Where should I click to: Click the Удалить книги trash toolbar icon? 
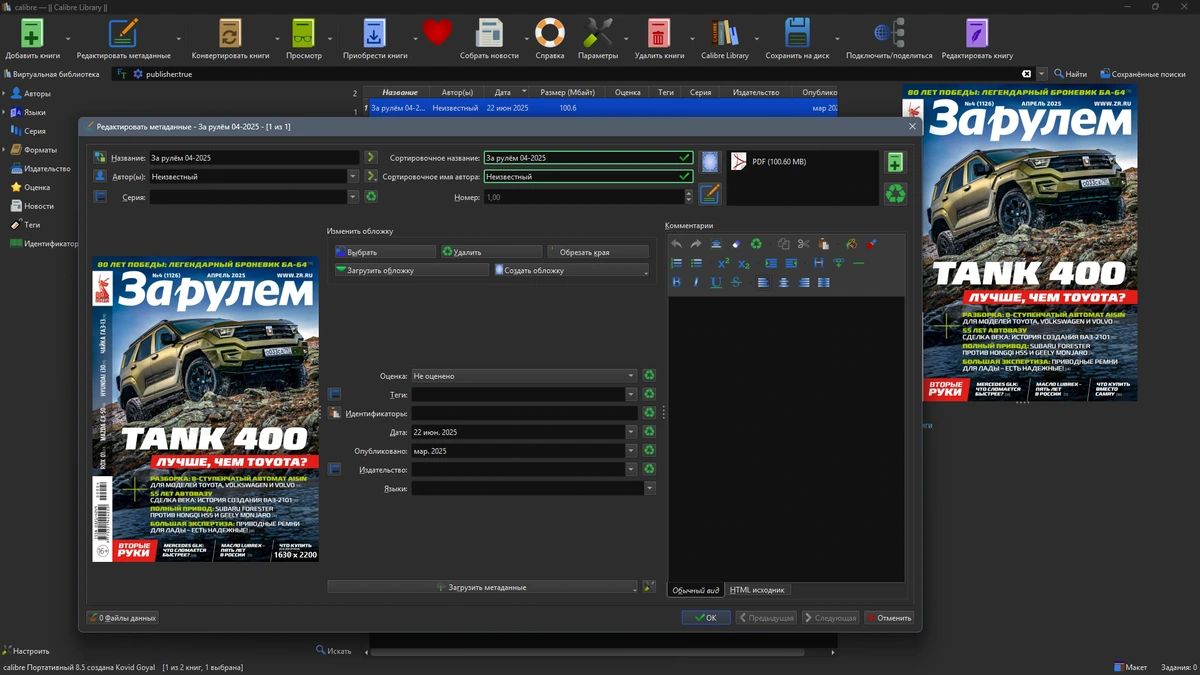658,33
